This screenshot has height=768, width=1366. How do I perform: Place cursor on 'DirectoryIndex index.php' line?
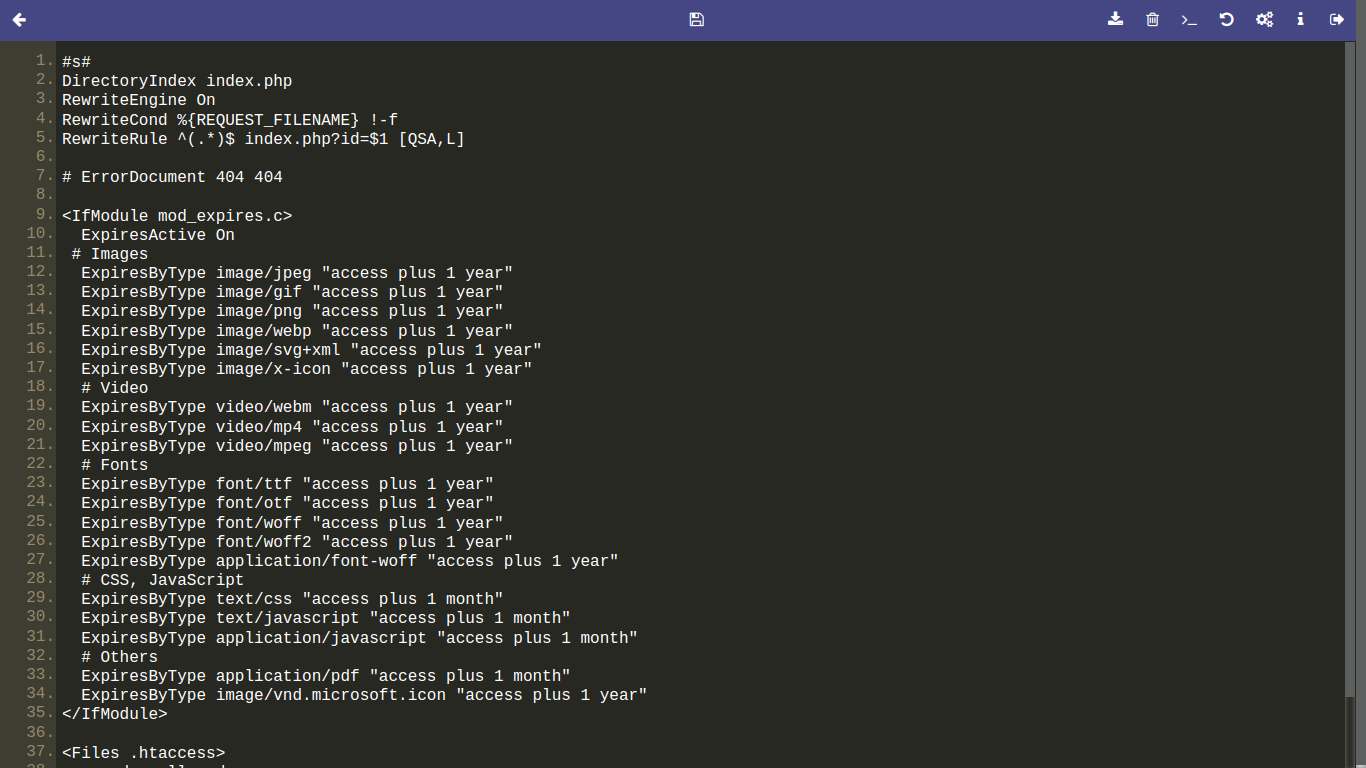point(177,81)
